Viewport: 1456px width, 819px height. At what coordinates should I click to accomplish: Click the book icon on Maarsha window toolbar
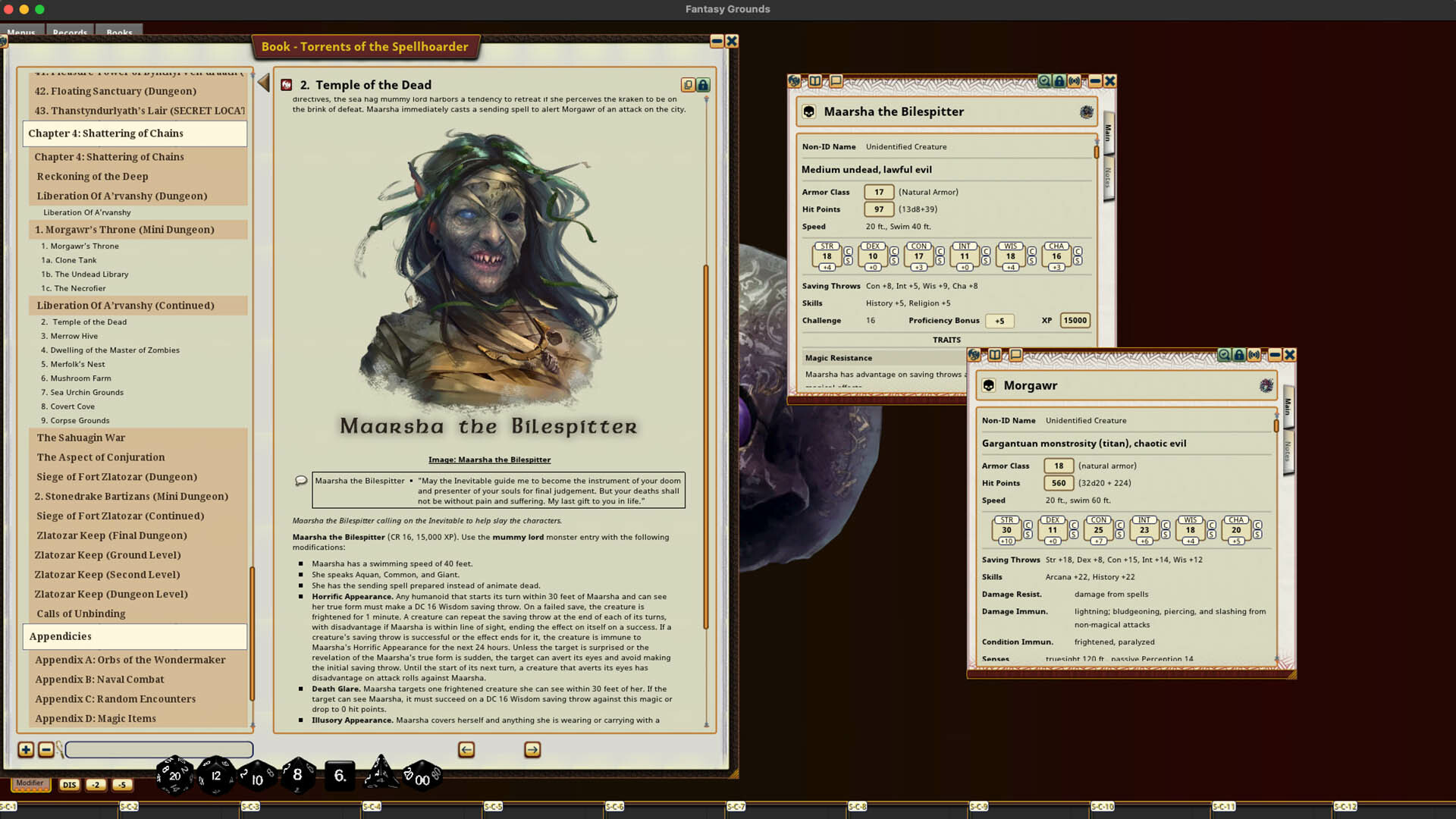coord(816,80)
